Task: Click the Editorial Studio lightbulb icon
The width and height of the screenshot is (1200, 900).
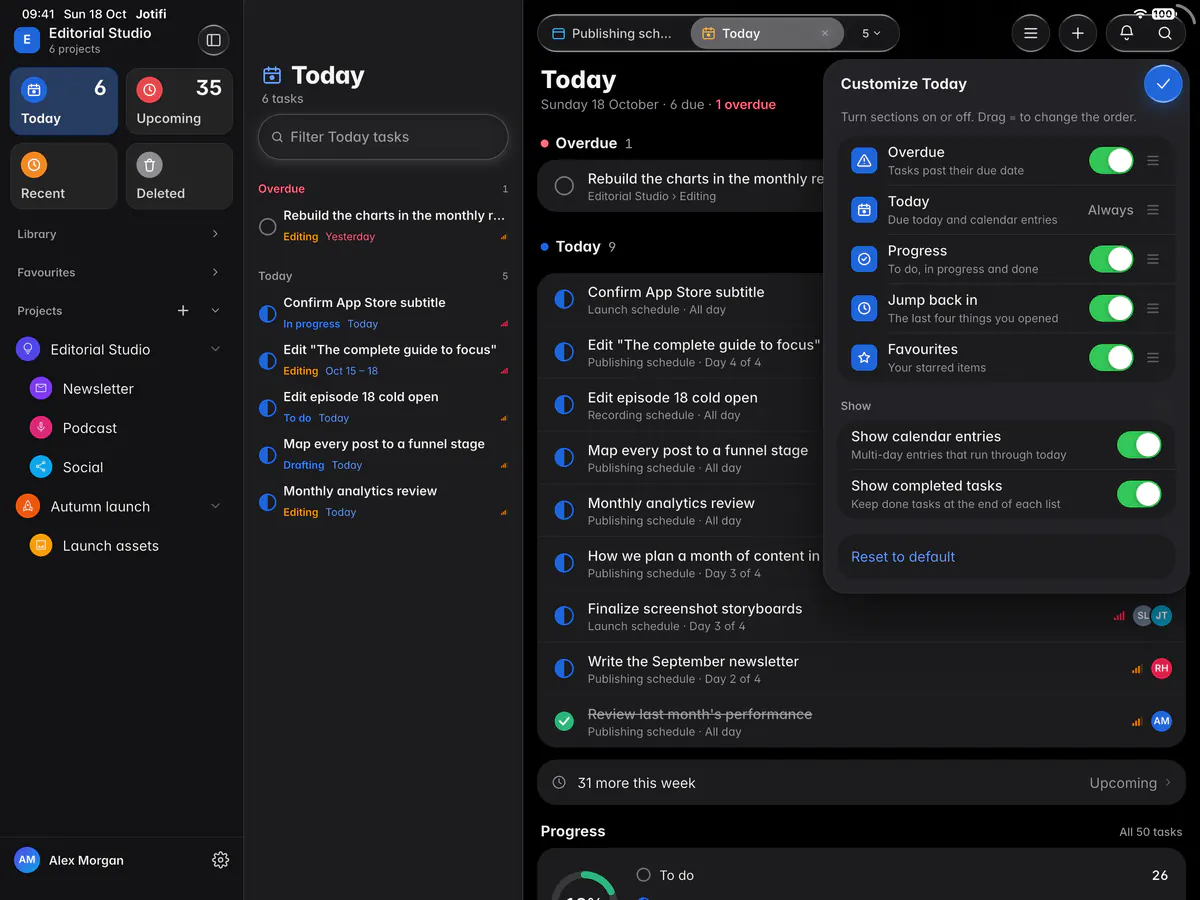Action: pos(28,349)
